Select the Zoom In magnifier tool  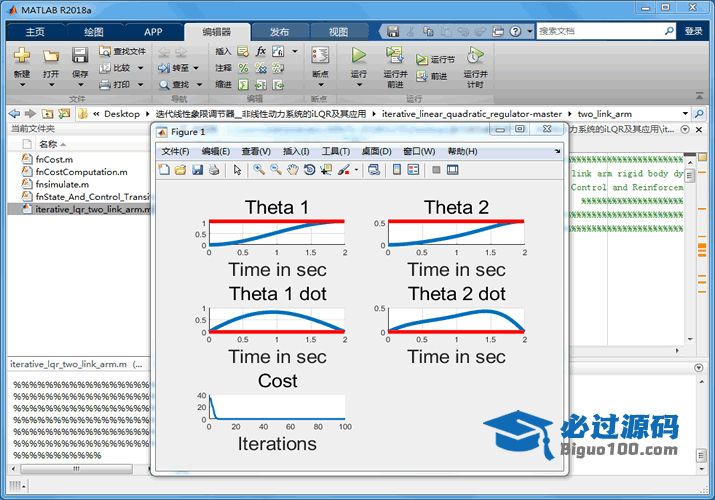pyautogui.click(x=259, y=170)
